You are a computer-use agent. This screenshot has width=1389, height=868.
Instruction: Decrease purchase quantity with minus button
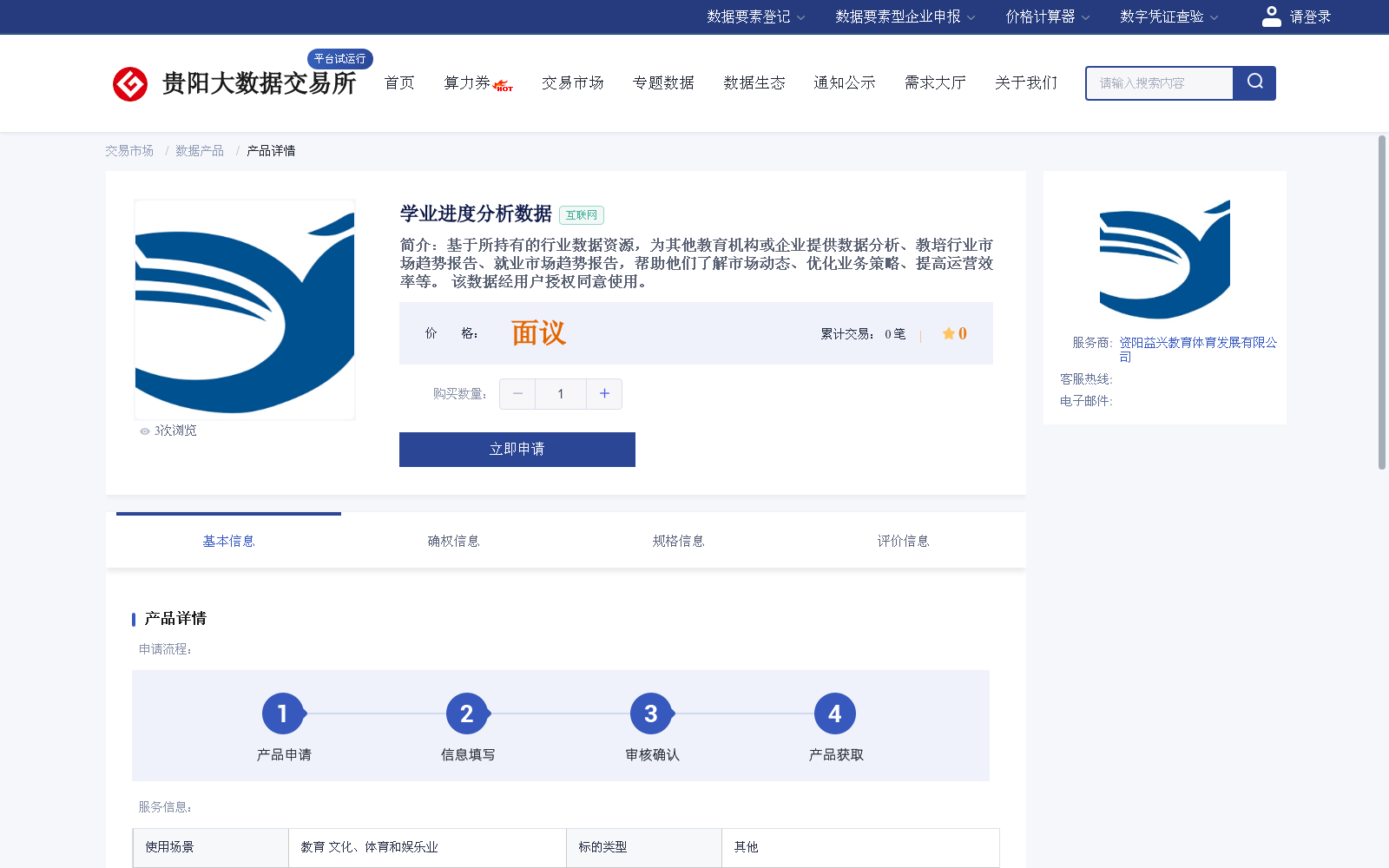517,394
